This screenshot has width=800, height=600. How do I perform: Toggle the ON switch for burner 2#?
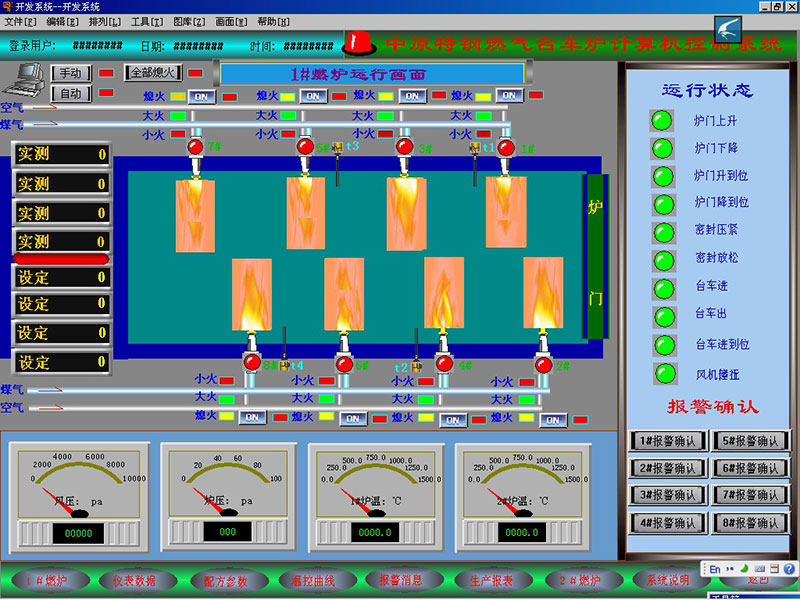(553, 419)
